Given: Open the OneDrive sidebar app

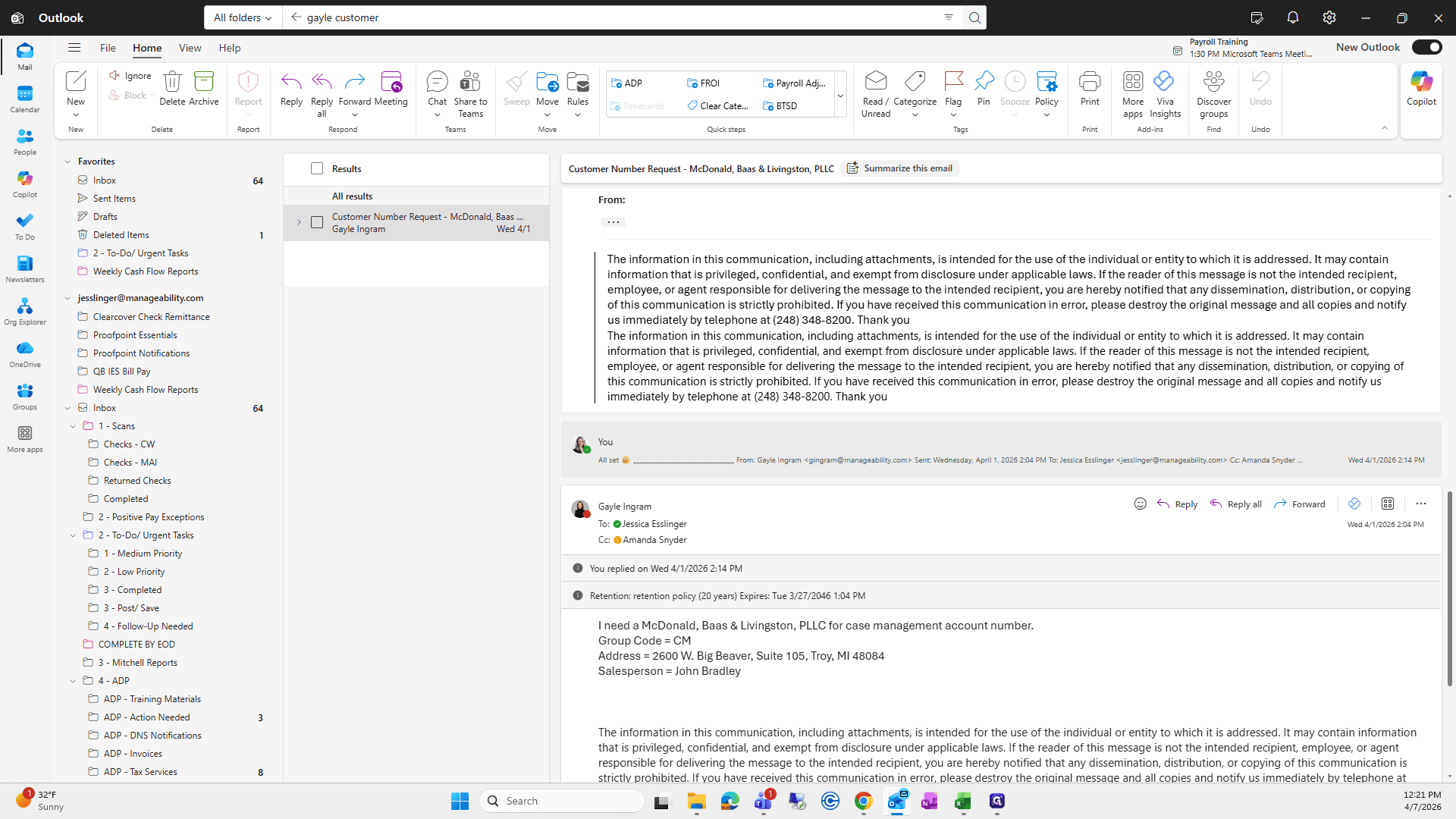Looking at the screenshot, I should pos(25,354).
